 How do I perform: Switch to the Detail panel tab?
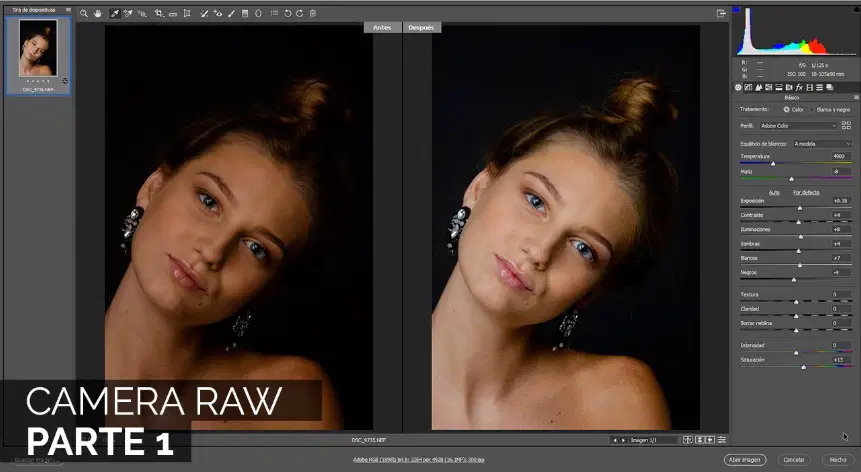[758, 87]
